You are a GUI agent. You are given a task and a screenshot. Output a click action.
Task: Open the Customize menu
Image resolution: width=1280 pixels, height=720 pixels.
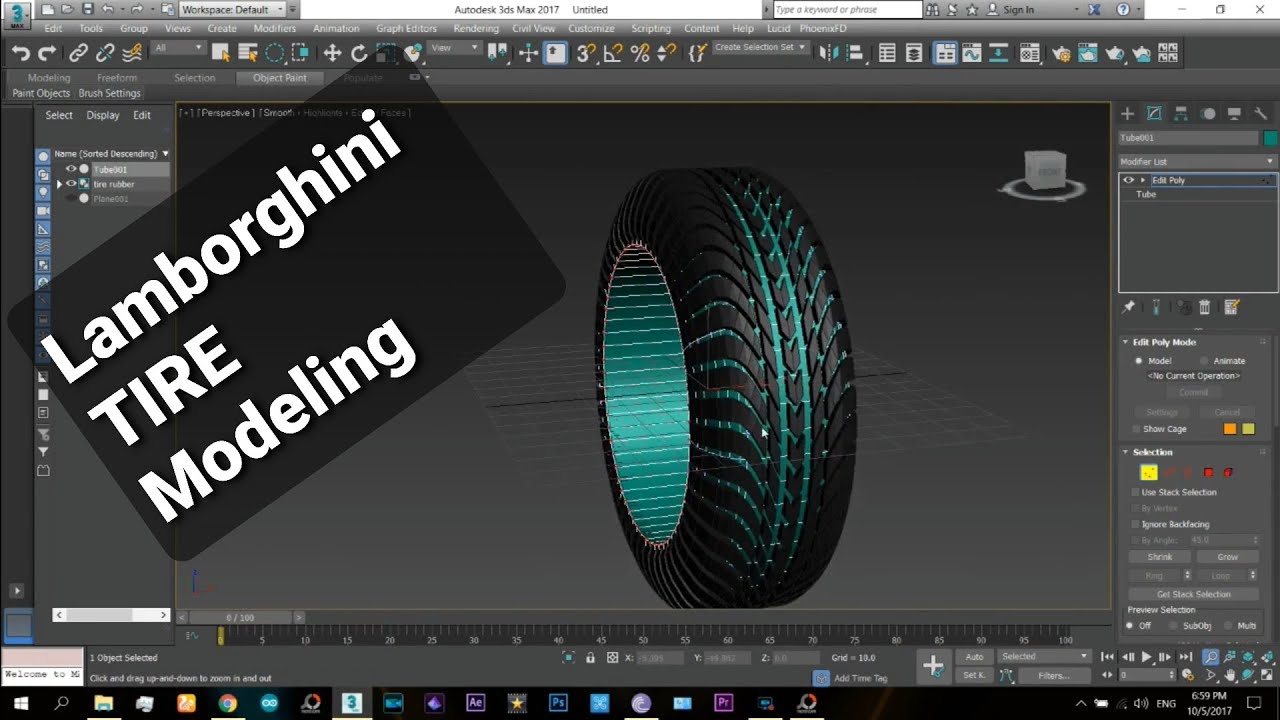tap(591, 28)
